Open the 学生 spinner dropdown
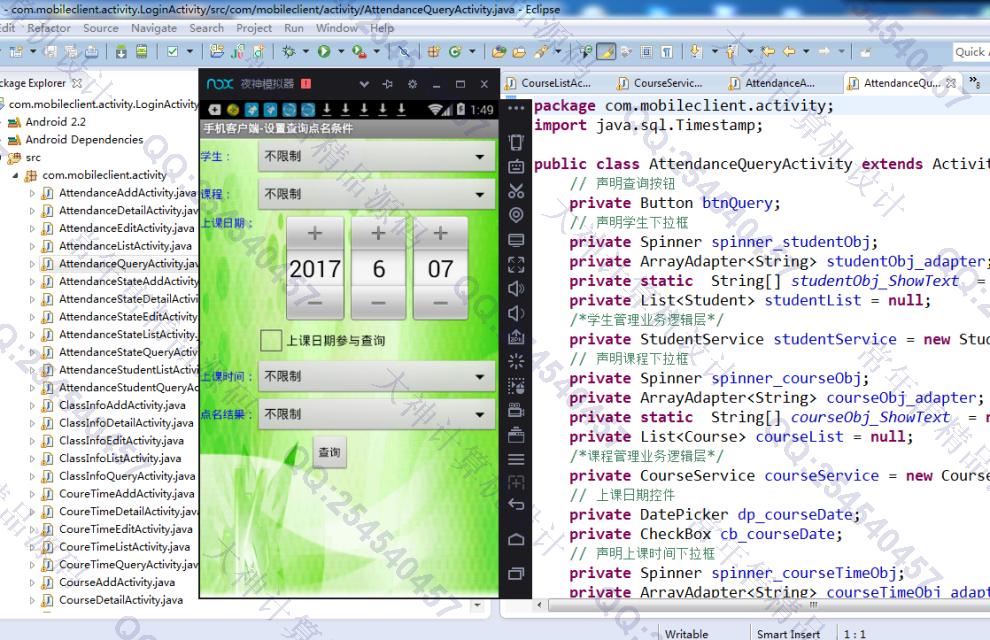The image size is (990, 640). click(x=376, y=156)
